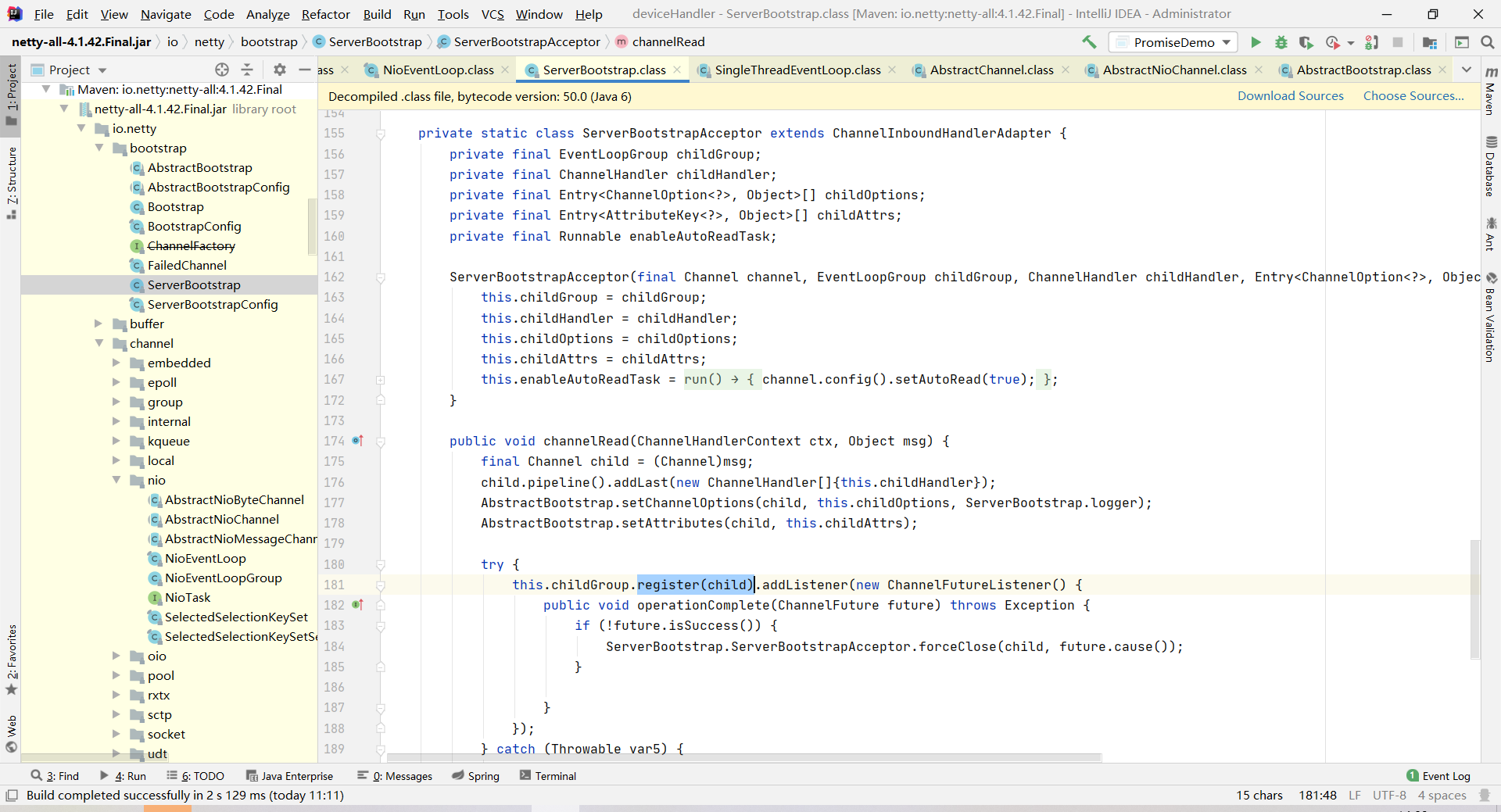Expand the socket package node
1501x812 pixels.
(x=116, y=734)
